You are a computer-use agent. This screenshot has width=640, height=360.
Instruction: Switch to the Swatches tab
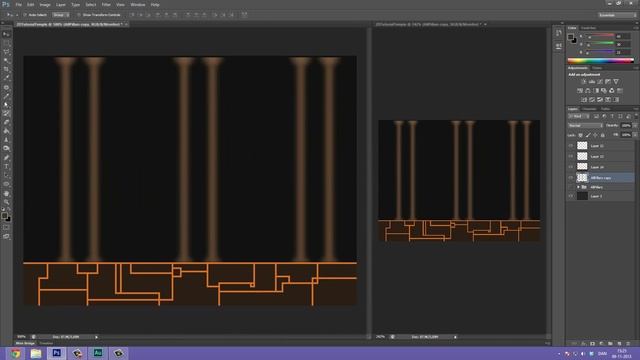tap(588, 28)
